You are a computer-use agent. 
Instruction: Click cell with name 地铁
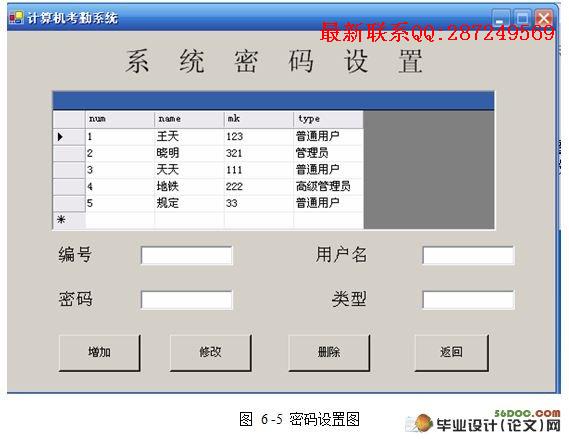point(189,187)
